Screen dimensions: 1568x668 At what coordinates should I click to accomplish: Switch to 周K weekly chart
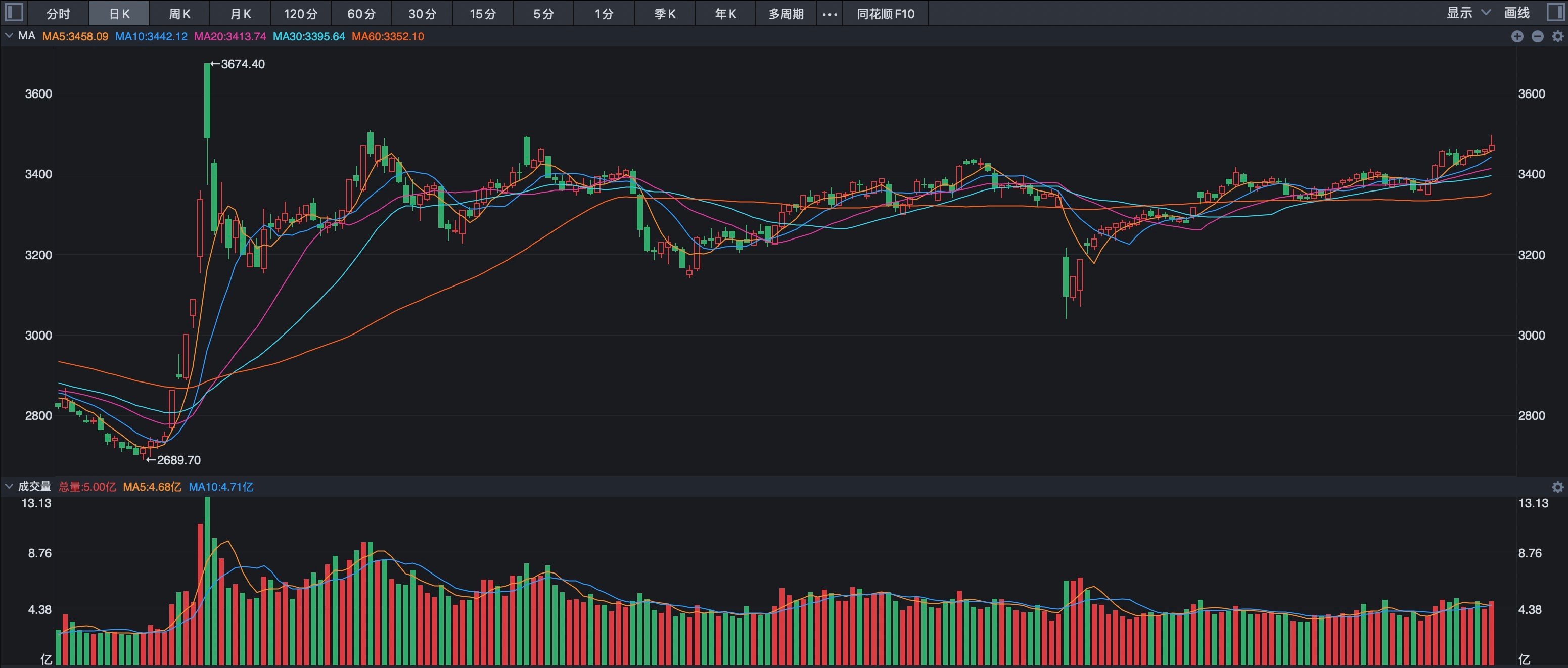179,13
